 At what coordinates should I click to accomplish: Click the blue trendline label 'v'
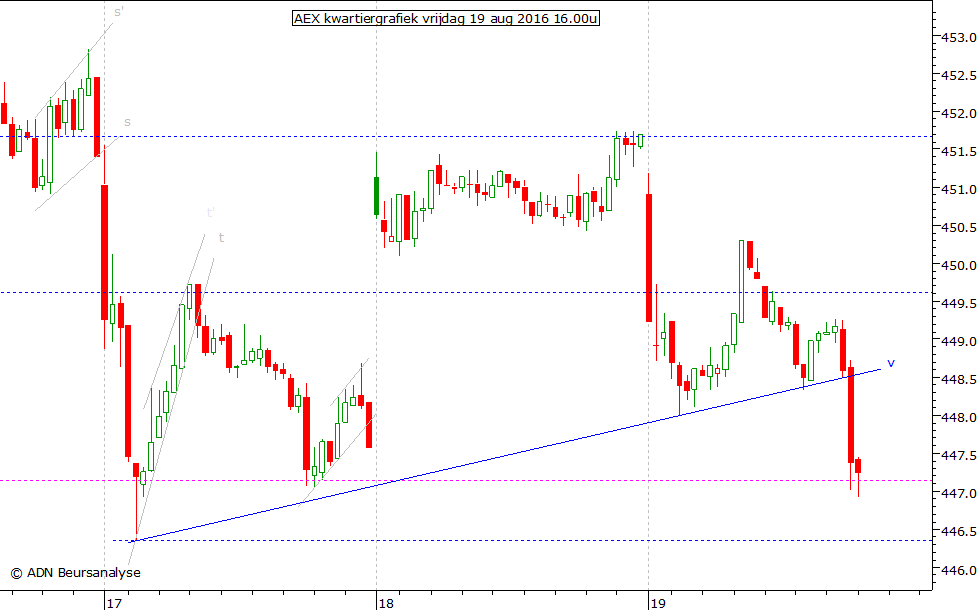(891, 362)
